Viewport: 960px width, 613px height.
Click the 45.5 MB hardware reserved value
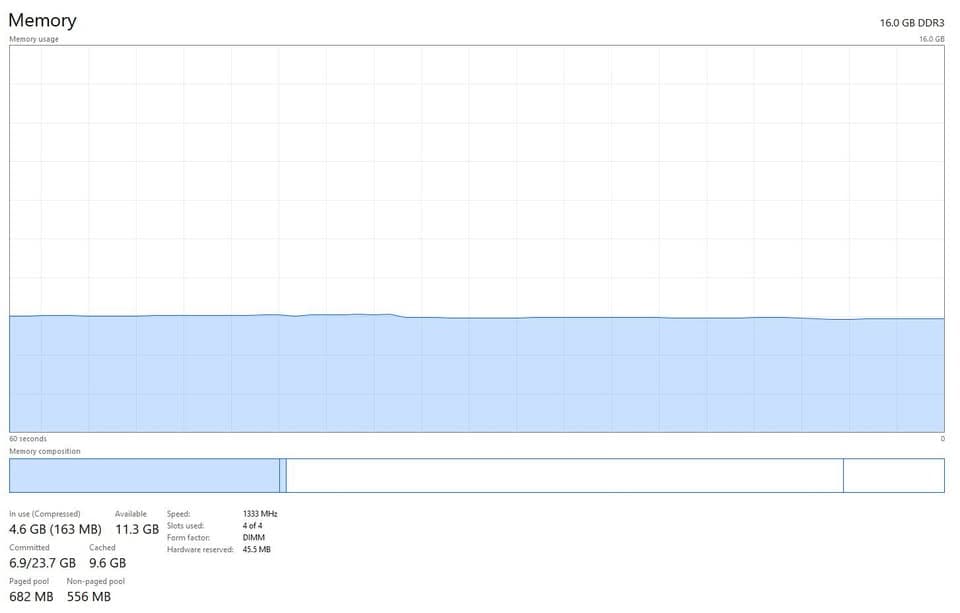coord(257,550)
